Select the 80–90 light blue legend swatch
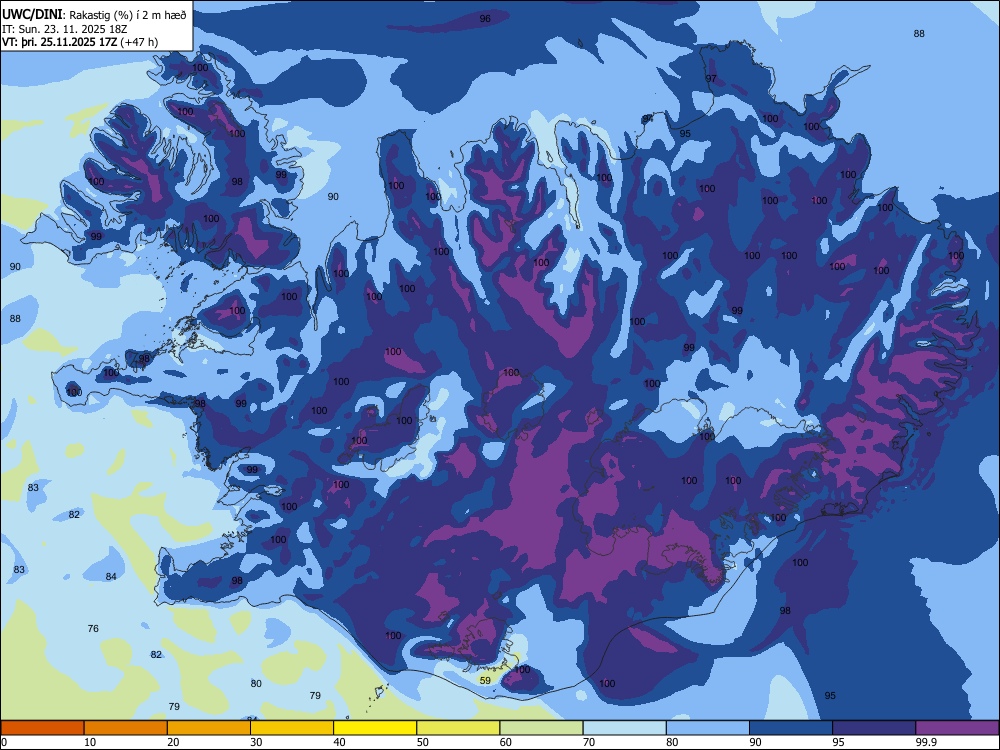The width and height of the screenshot is (1000, 750). [x=708, y=728]
